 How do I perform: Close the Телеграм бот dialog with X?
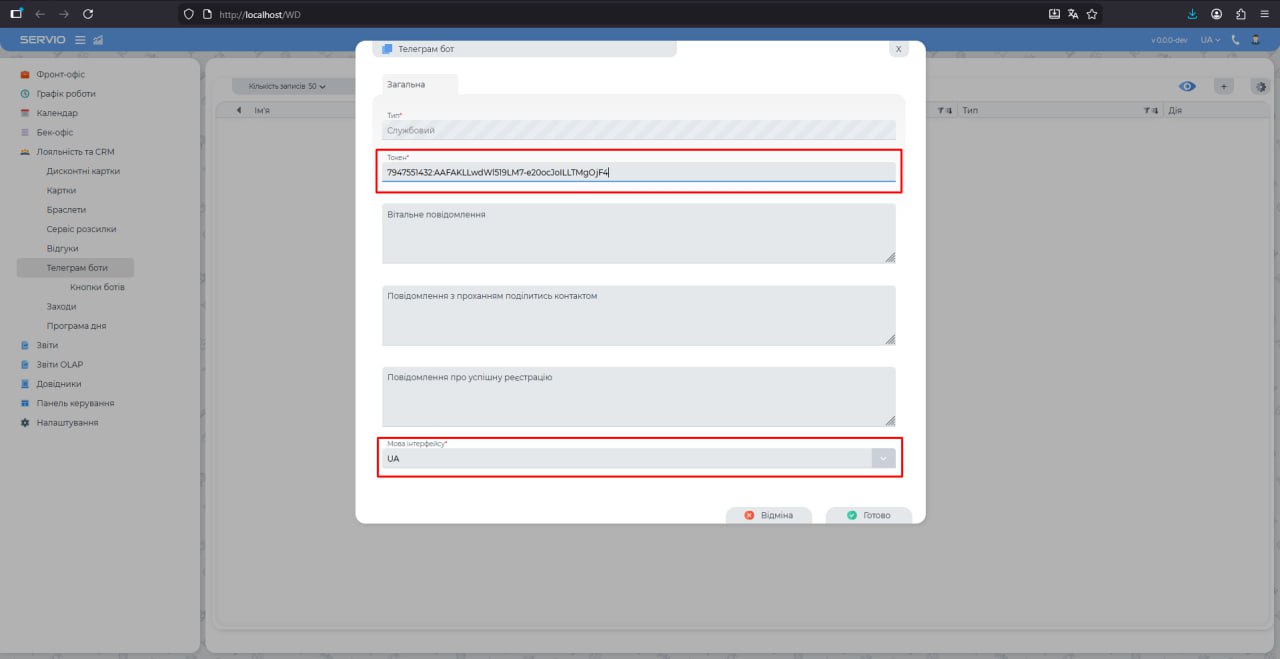point(898,48)
